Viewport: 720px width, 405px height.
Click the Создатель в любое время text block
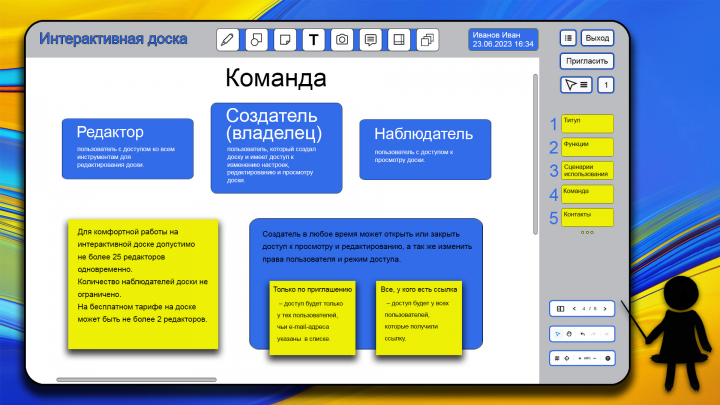(367, 247)
